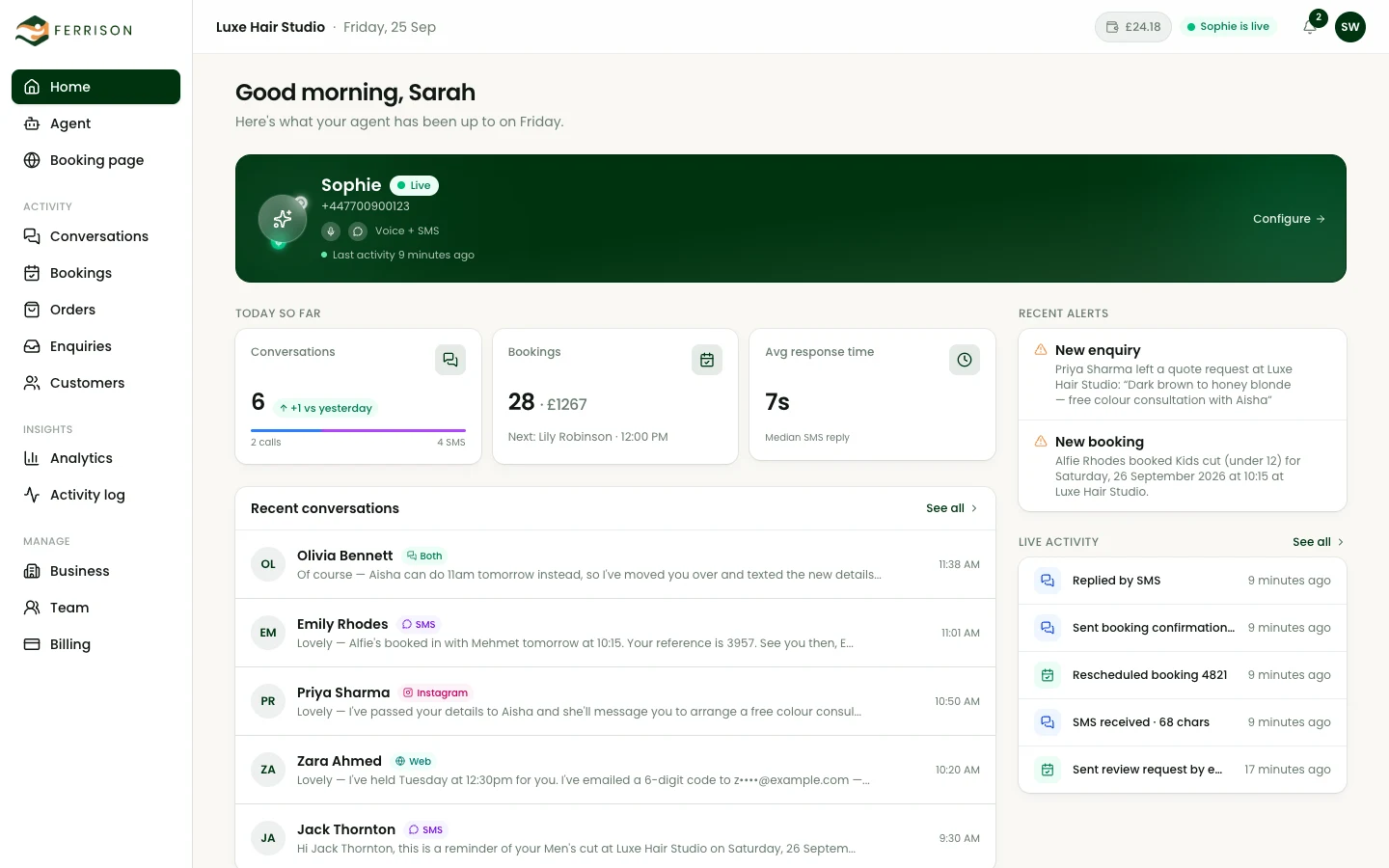This screenshot has width=1389, height=868.
Task: Click the £24.18 balance button
Action: pos(1133,27)
